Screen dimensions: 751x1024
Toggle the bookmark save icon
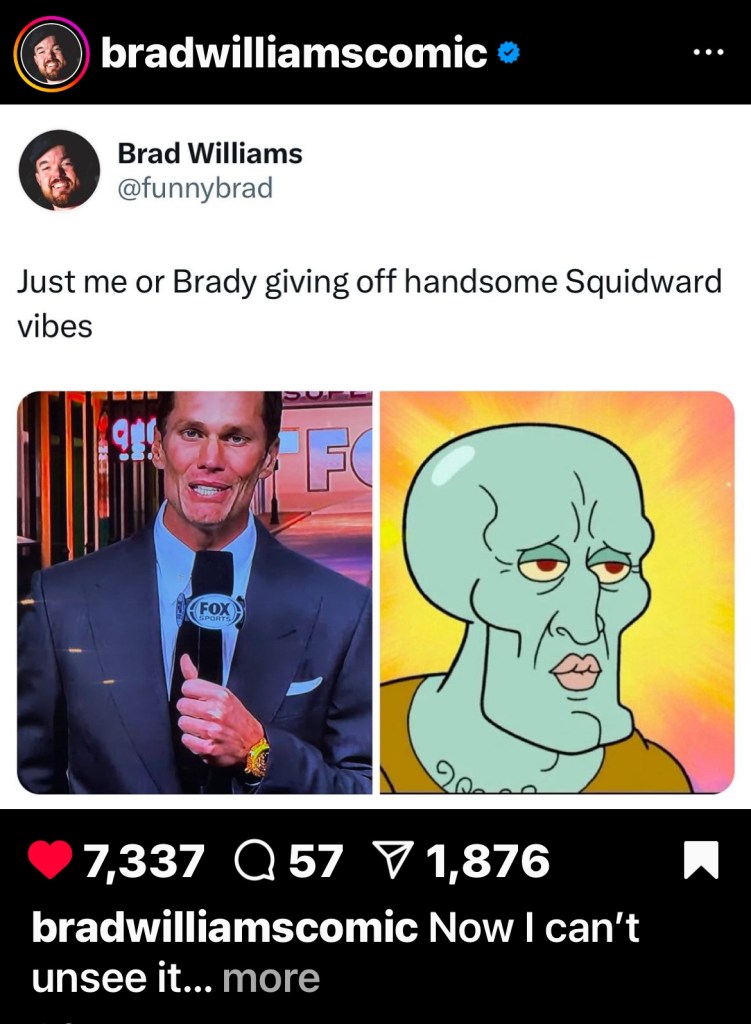pos(701,861)
